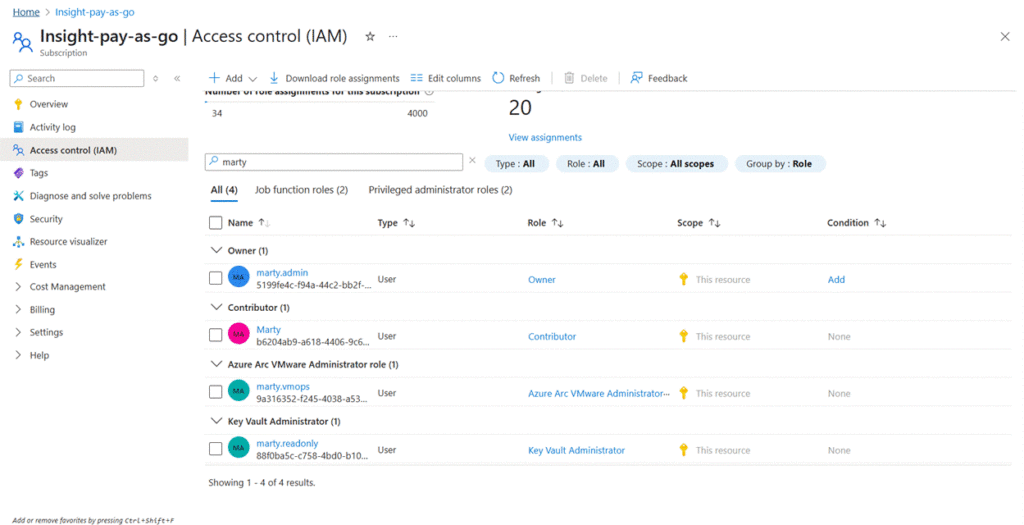Open Activity log in sidebar
1024x525 pixels.
52,127
